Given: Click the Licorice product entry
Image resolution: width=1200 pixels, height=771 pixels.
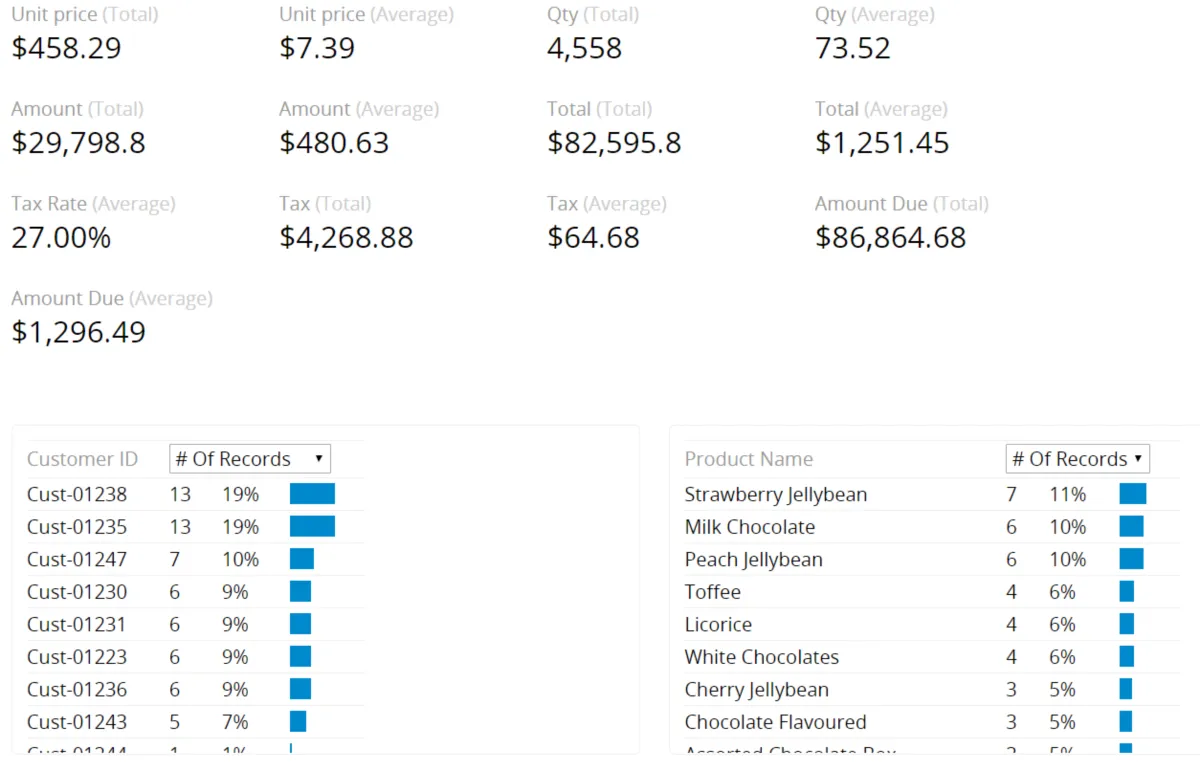Looking at the screenshot, I should point(718,624).
